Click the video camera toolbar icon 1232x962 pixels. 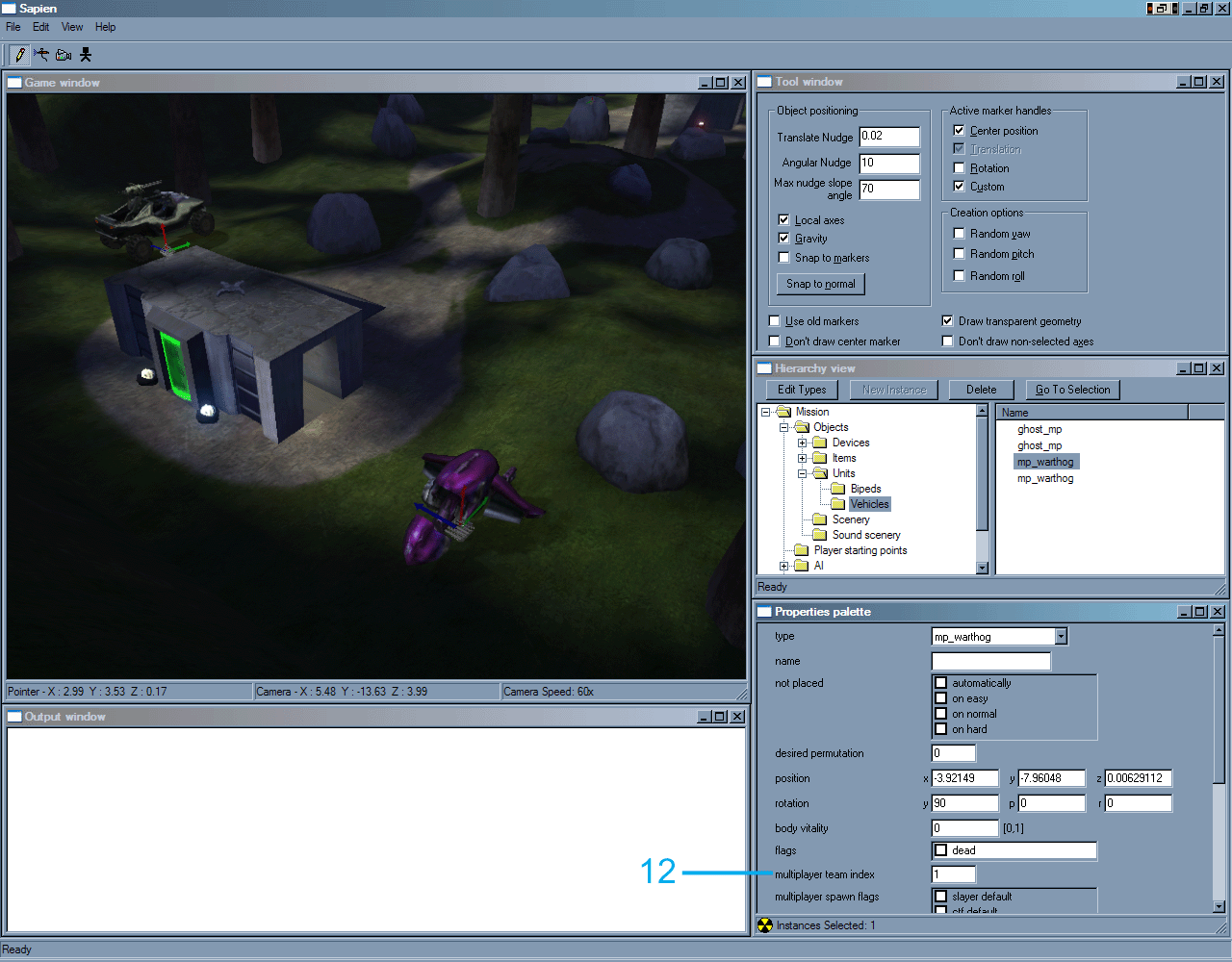[x=64, y=55]
